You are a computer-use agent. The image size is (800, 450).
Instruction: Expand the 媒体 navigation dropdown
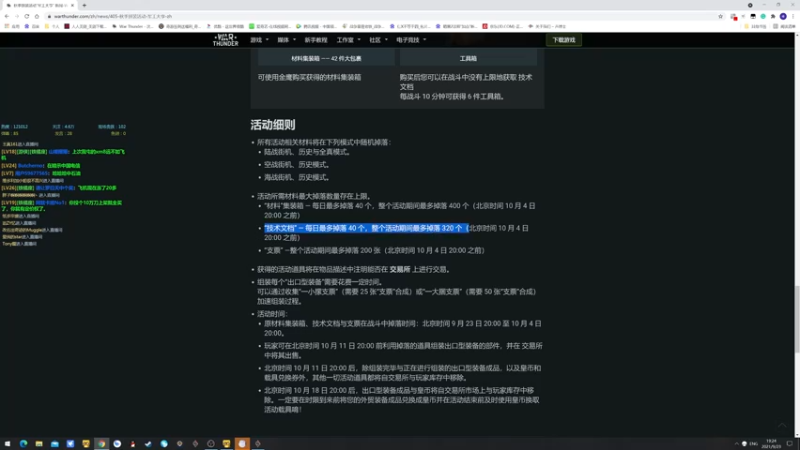coord(286,40)
